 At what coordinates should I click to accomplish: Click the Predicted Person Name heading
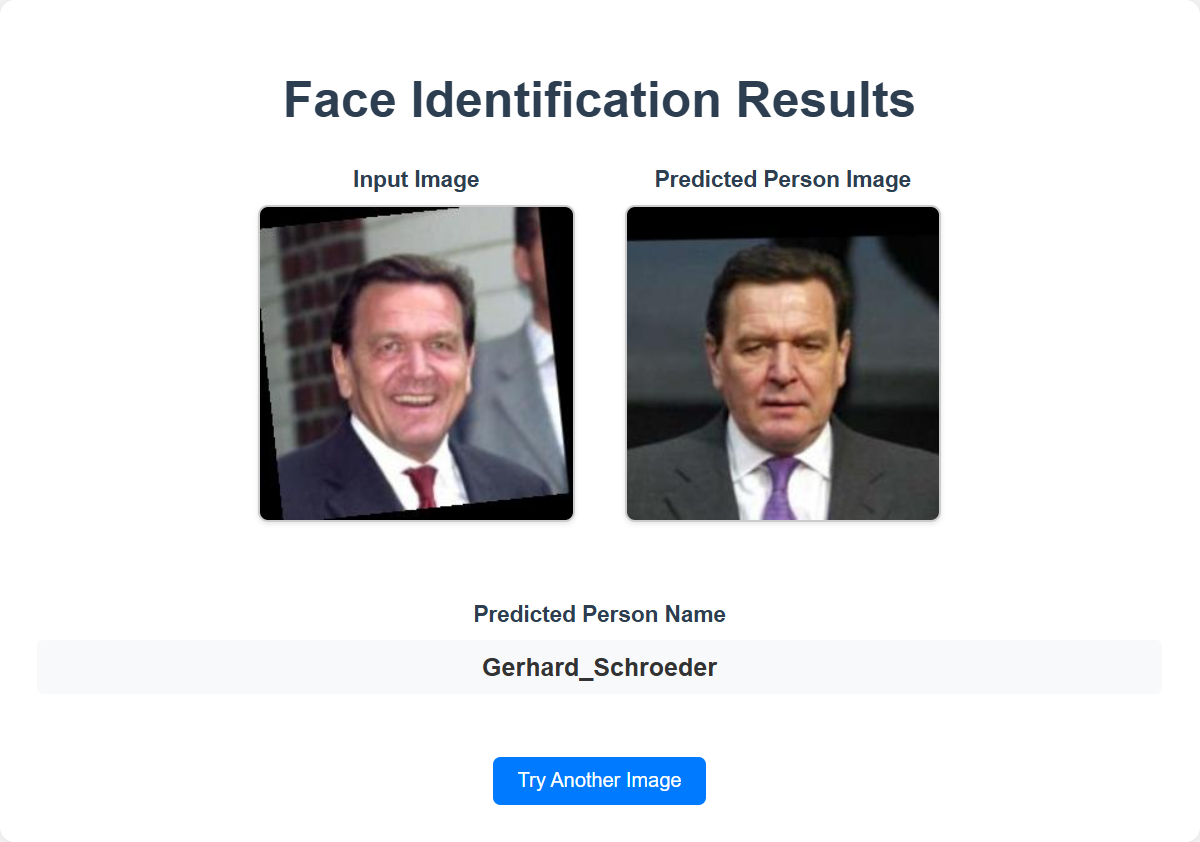tap(599, 614)
